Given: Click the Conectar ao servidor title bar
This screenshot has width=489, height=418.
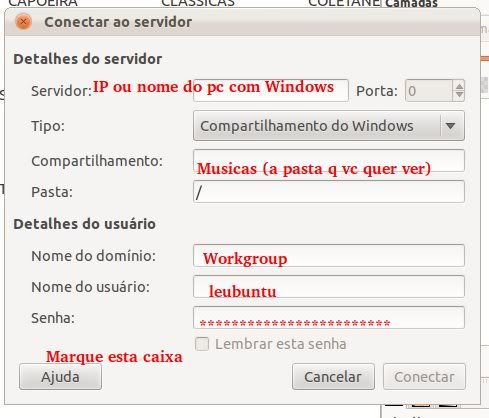Looking at the screenshot, I should point(242,22).
